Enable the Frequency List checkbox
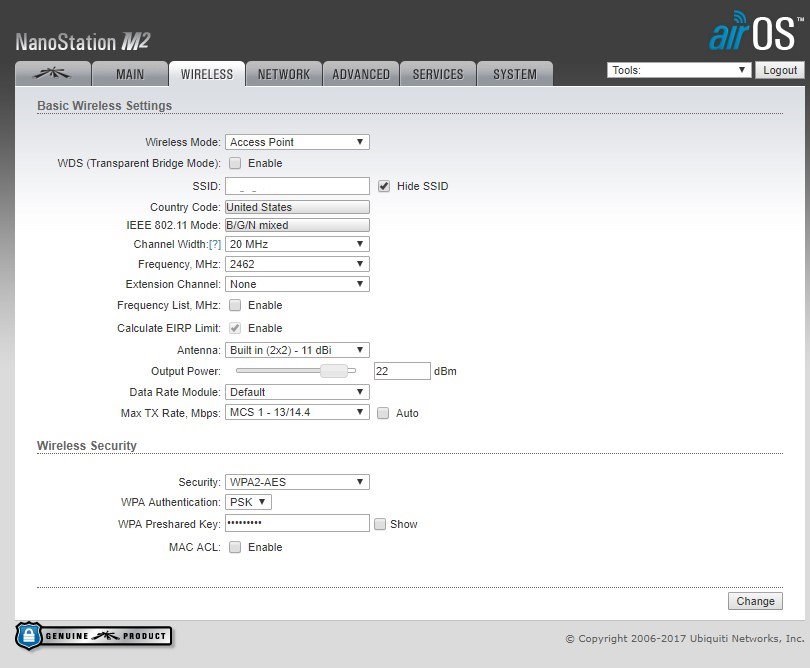Screen dimensions: 810x668 [235, 305]
